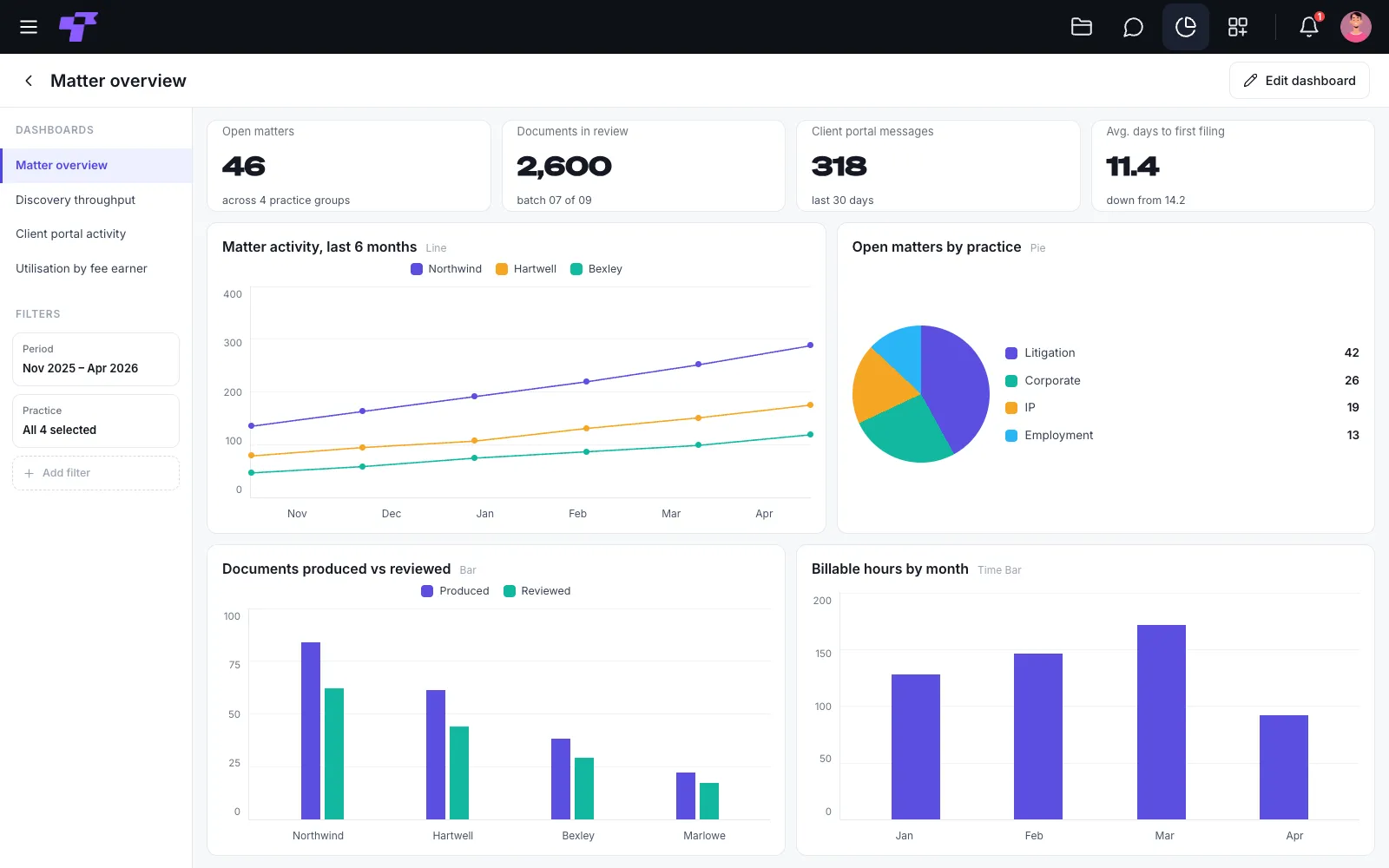Click the Litigation purple legend swatch
Screen dimensions: 1389x868
click(1011, 353)
